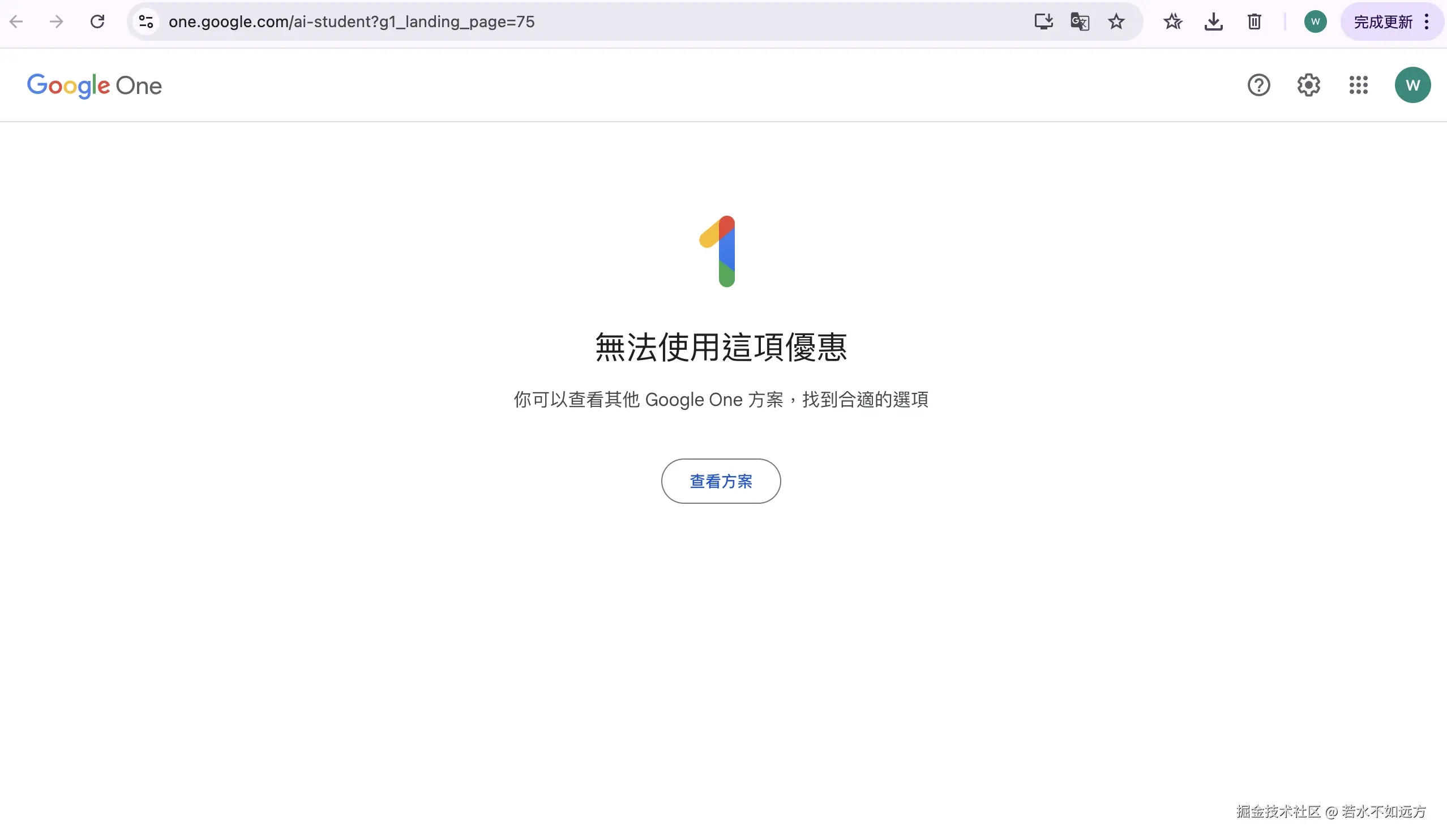This screenshot has height=840, width=1447.
Task: Bookmark this page with the star icon
Action: point(1116,22)
